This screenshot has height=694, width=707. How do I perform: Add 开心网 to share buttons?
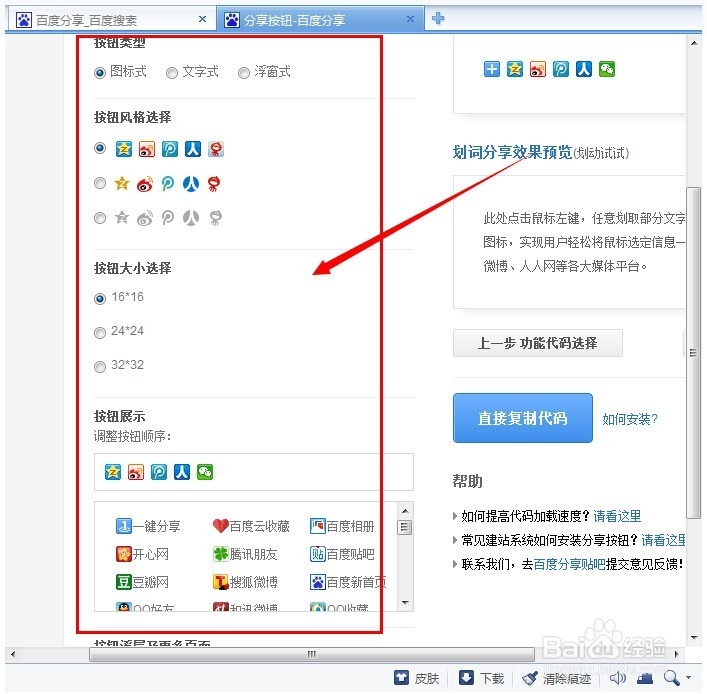click(142, 554)
